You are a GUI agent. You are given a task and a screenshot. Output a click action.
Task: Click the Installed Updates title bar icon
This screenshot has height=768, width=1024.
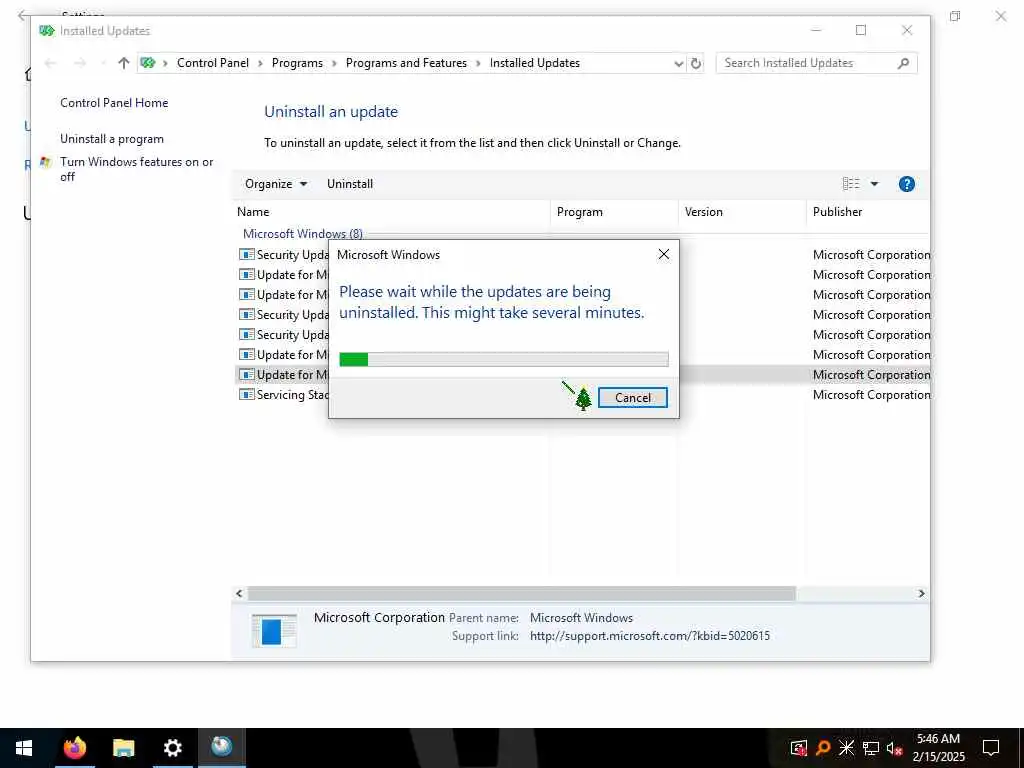pos(46,31)
